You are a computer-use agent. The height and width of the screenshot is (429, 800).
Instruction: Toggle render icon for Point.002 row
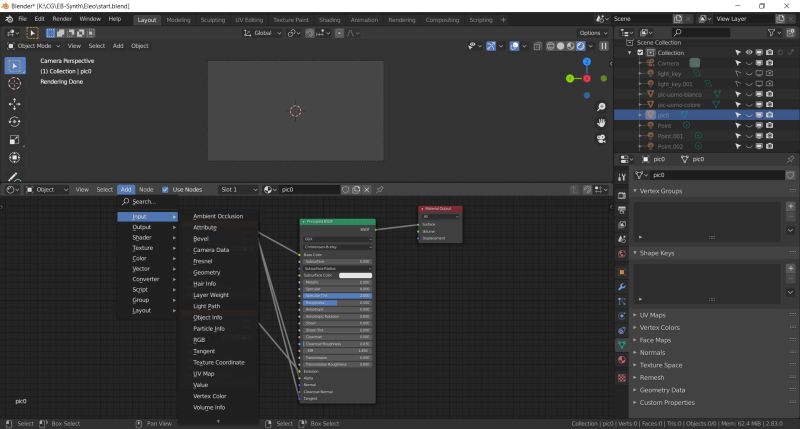point(769,146)
